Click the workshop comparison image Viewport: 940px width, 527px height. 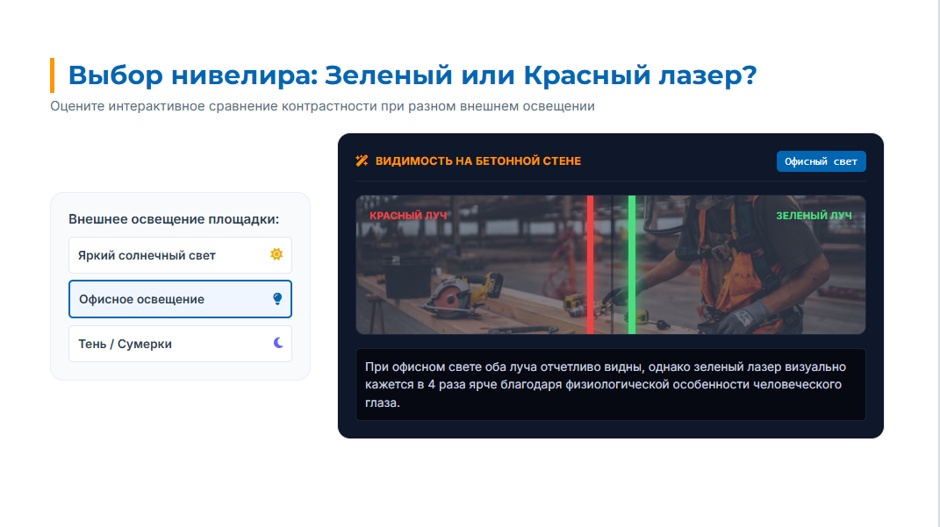(x=610, y=264)
